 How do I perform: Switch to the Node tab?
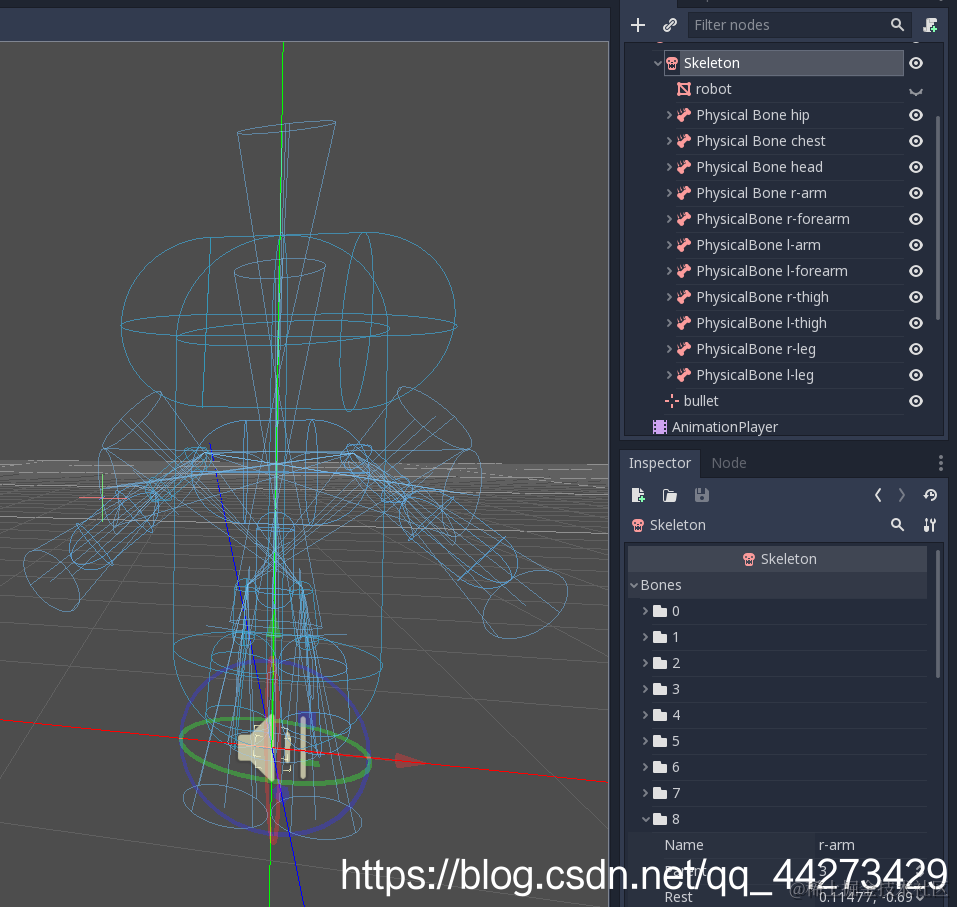pyautogui.click(x=729, y=463)
